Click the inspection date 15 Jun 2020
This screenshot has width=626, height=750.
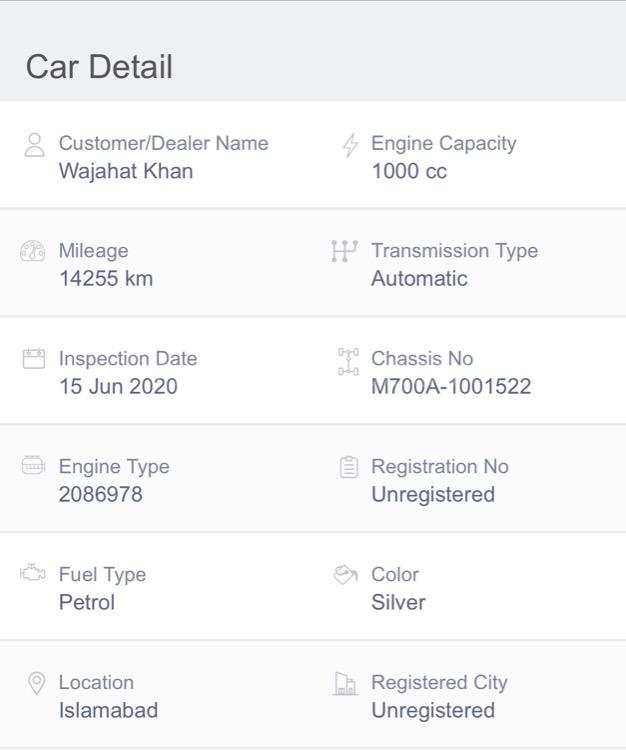click(x=118, y=387)
